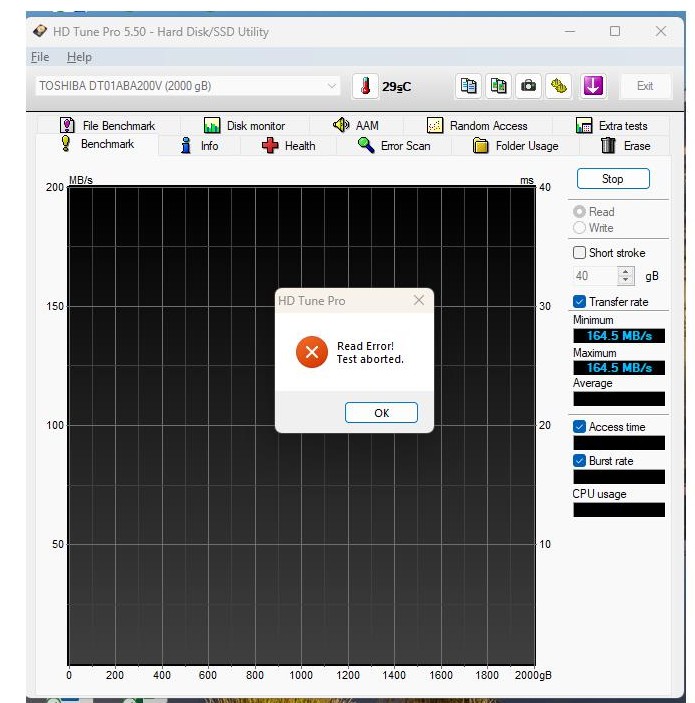Open the Health tab with red cross
The height and width of the screenshot is (703, 695).
288,146
